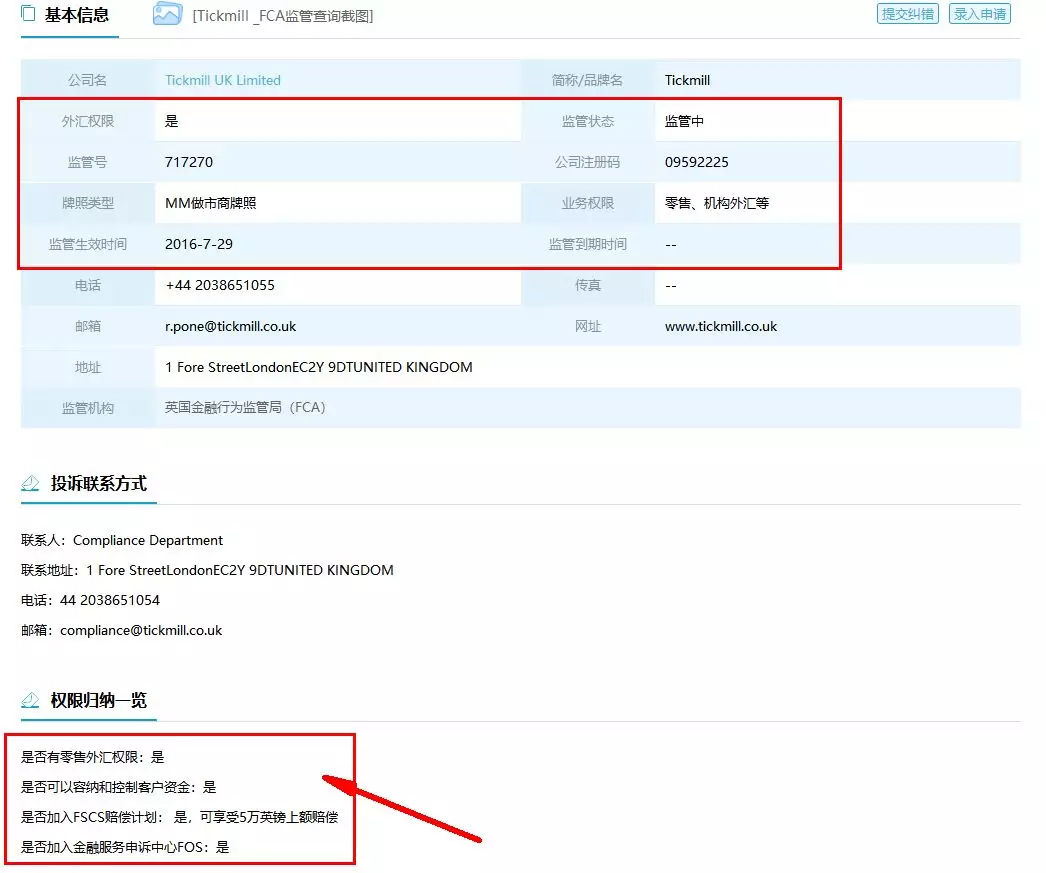Click the 基本信息 section header icon

(x=28, y=14)
